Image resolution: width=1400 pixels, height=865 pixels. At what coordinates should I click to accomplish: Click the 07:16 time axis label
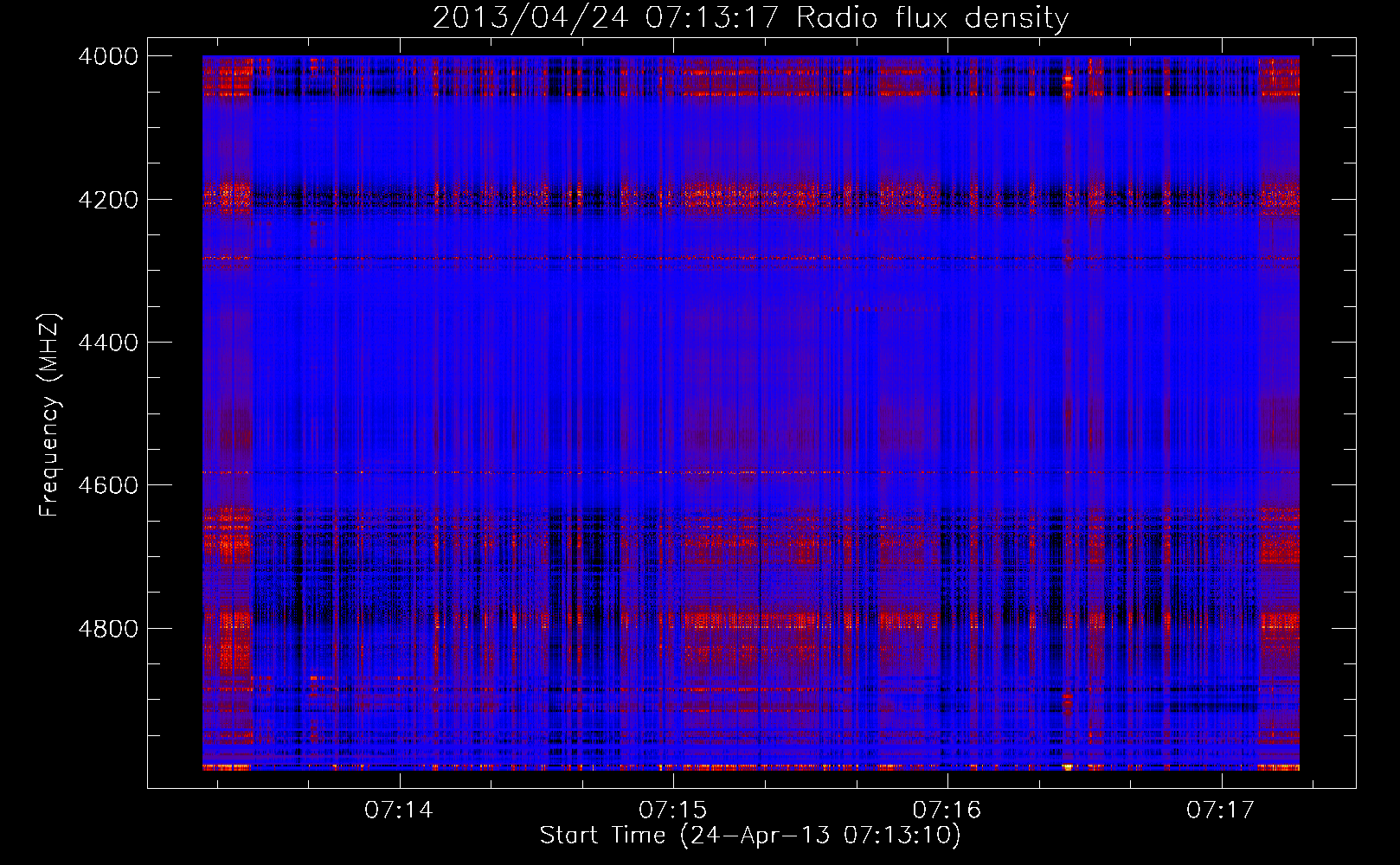click(x=947, y=810)
